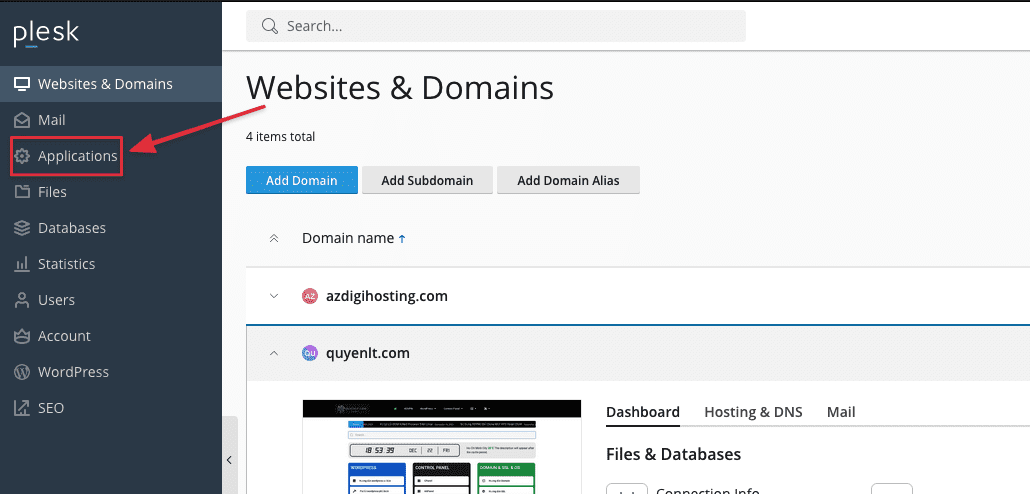The width and height of the screenshot is (1030, 494).
Task: Click the Applications gear icon
Action: coord(21,156)
